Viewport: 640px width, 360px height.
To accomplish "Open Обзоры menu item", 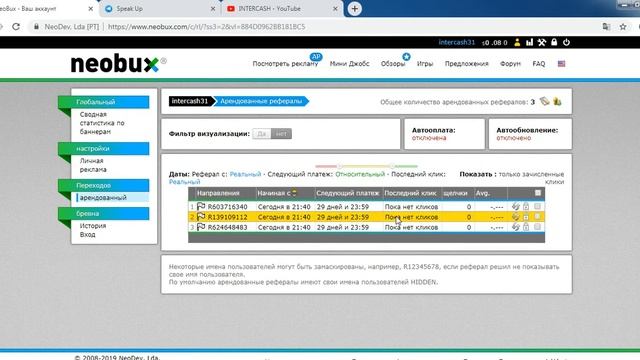I will [x=393, y=64].
